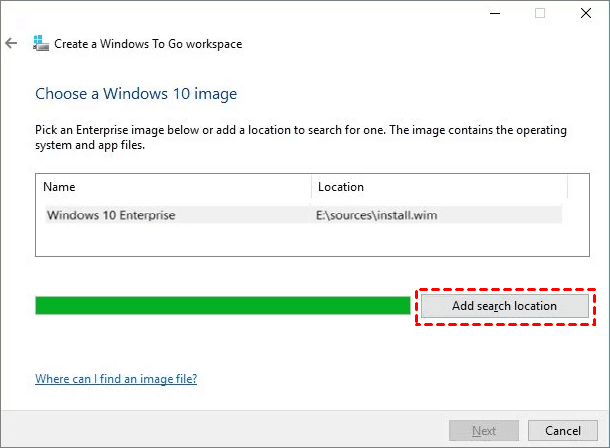Screen dimensions: 610x448
Task: Click the divider between Name and Location columns
Action: pyautogui.click(x=312, y=187)
